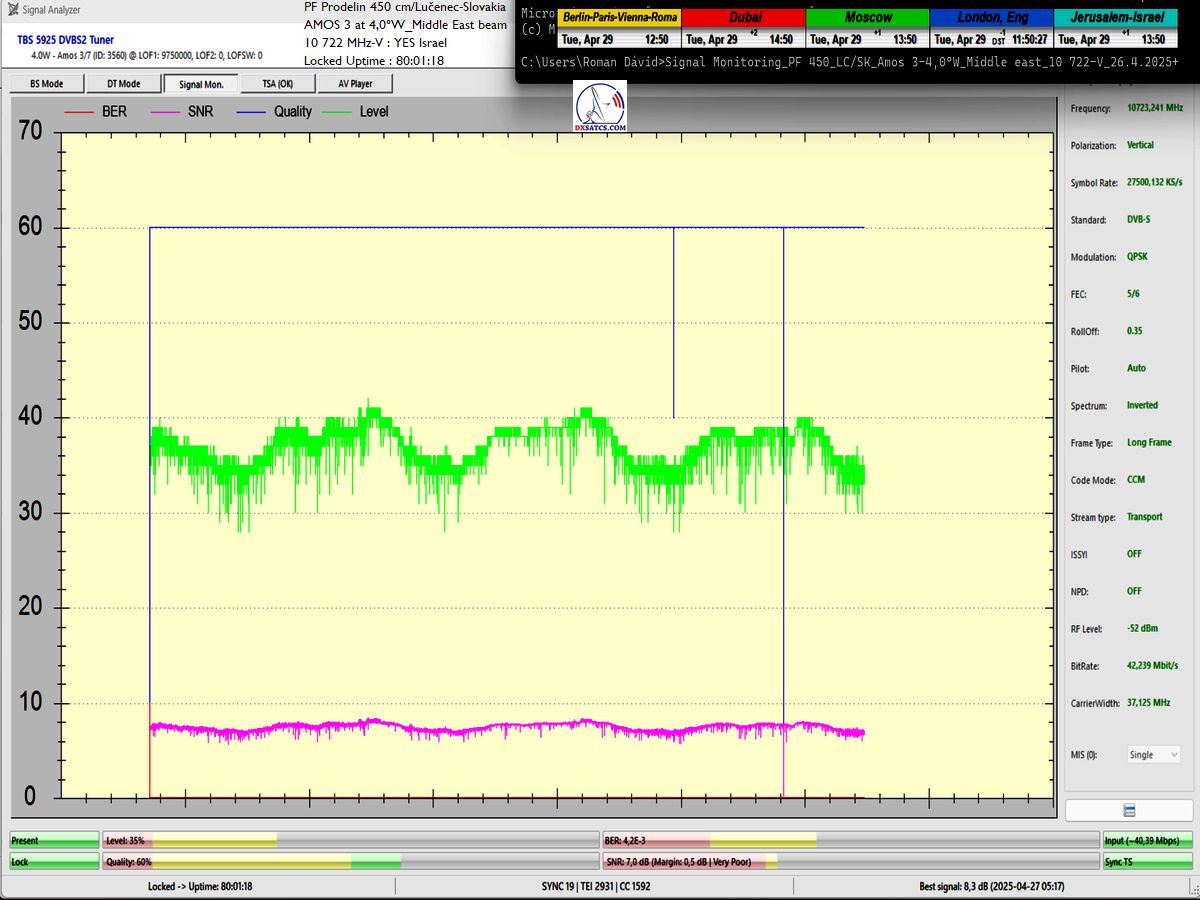Click the green Lock indicator
The image size is (1200, 900).
55,861
